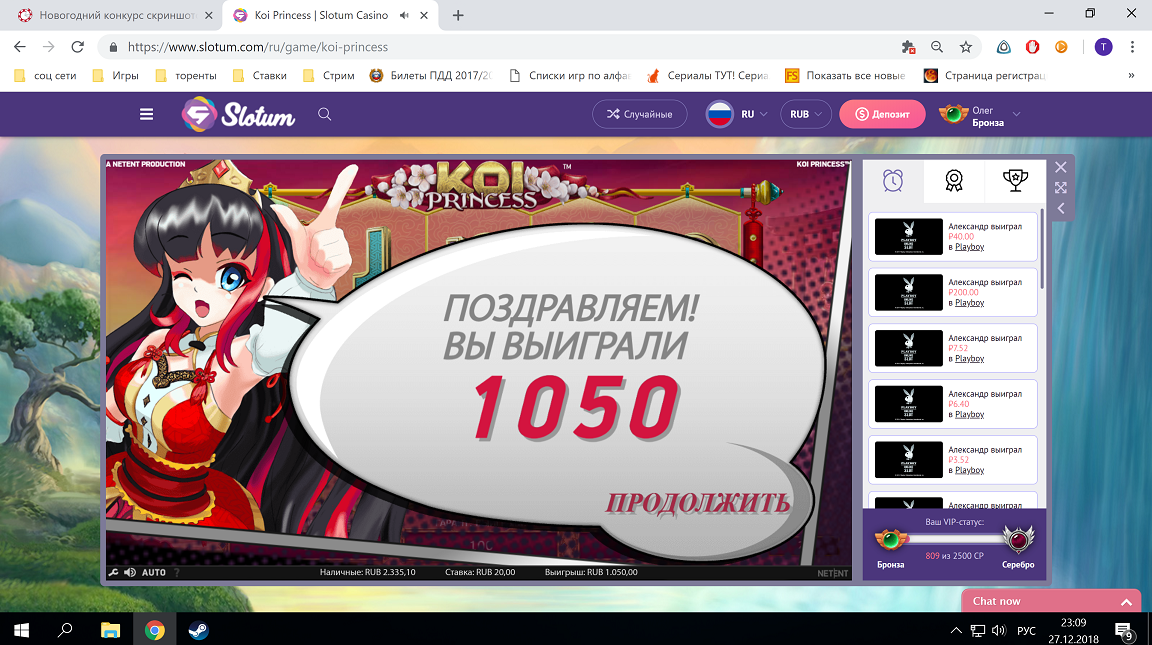Open the Windows Start menu
The width and height of the screenshot is (1152, 645).
pyautogui.click(x=21, y=630)
